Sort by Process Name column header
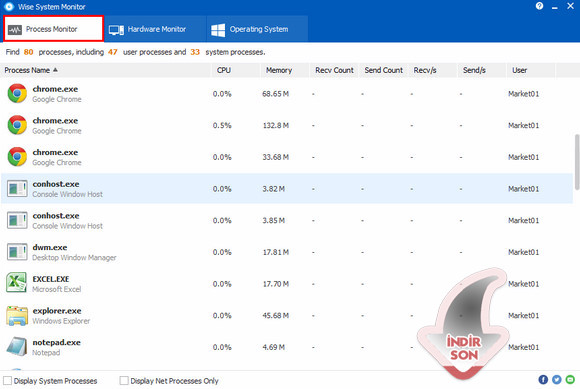This screenshot has height=389, width=580. [x=105, y=70]
